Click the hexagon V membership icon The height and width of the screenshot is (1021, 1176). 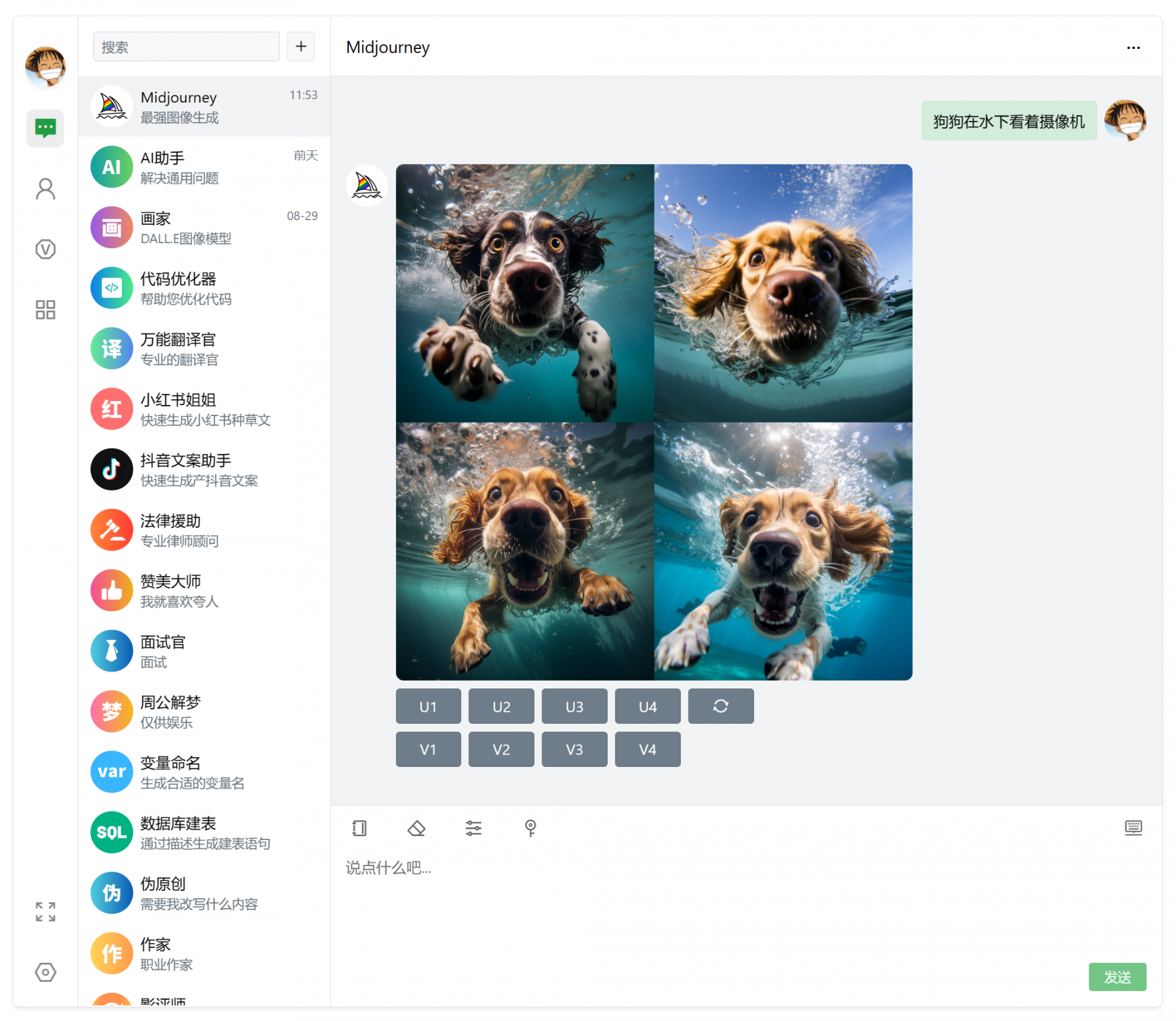pos(45,249)
